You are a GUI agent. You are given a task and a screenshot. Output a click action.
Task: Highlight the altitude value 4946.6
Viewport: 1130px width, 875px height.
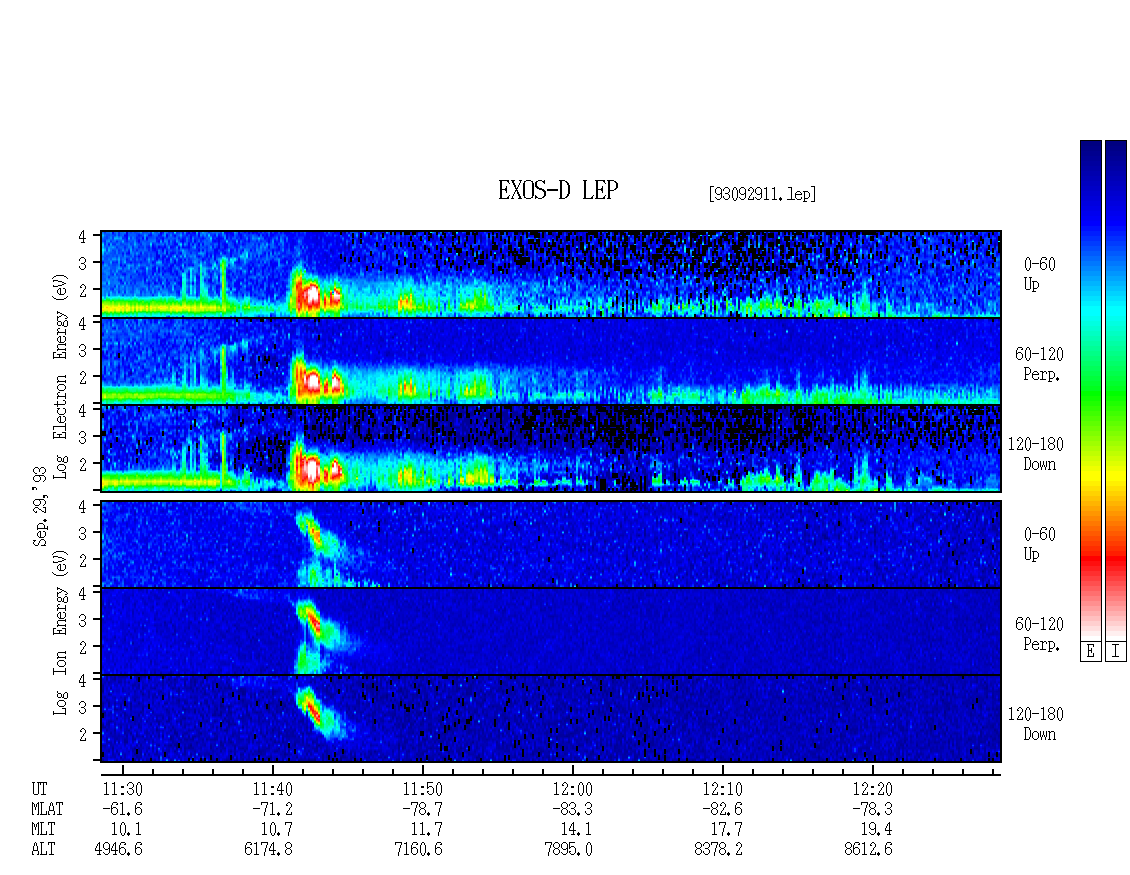point(118,850)
